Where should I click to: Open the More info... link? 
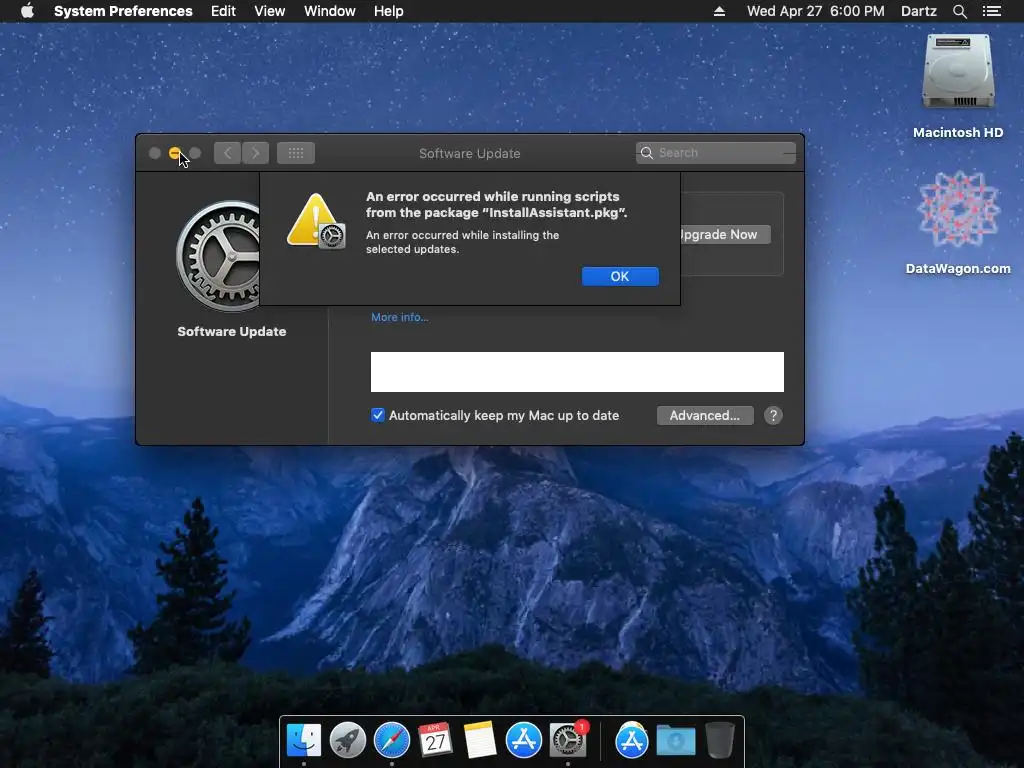click(x=400, y=317)
